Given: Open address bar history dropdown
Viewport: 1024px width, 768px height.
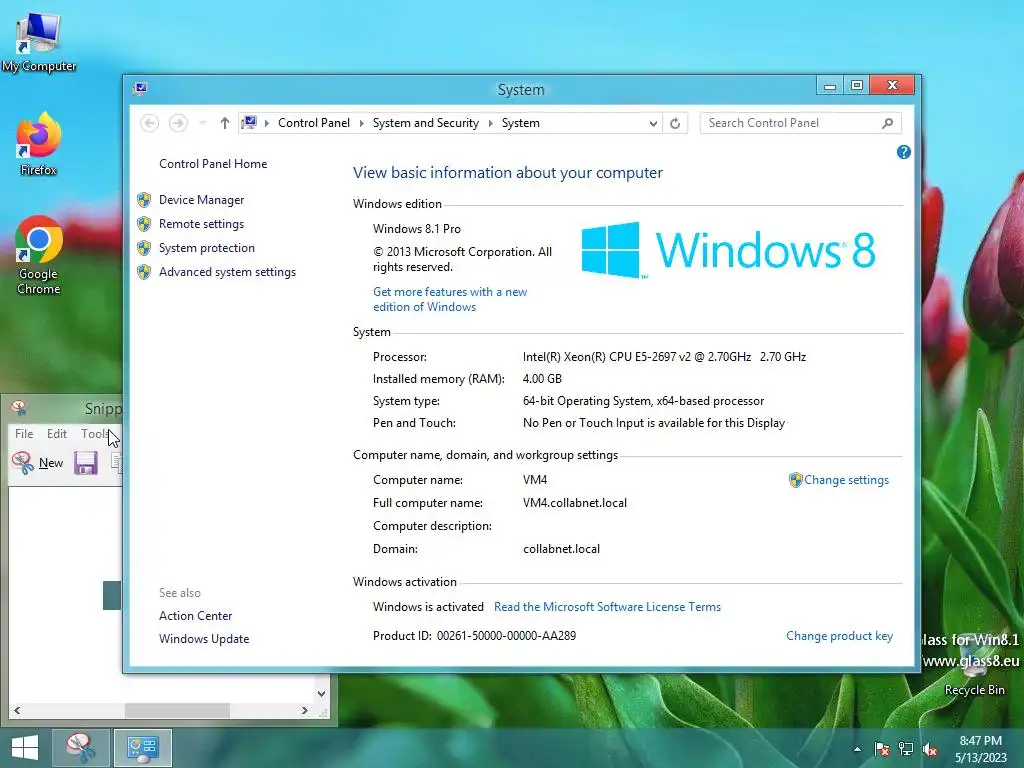Looking at the screenshot, I should (x=652, y=123).
